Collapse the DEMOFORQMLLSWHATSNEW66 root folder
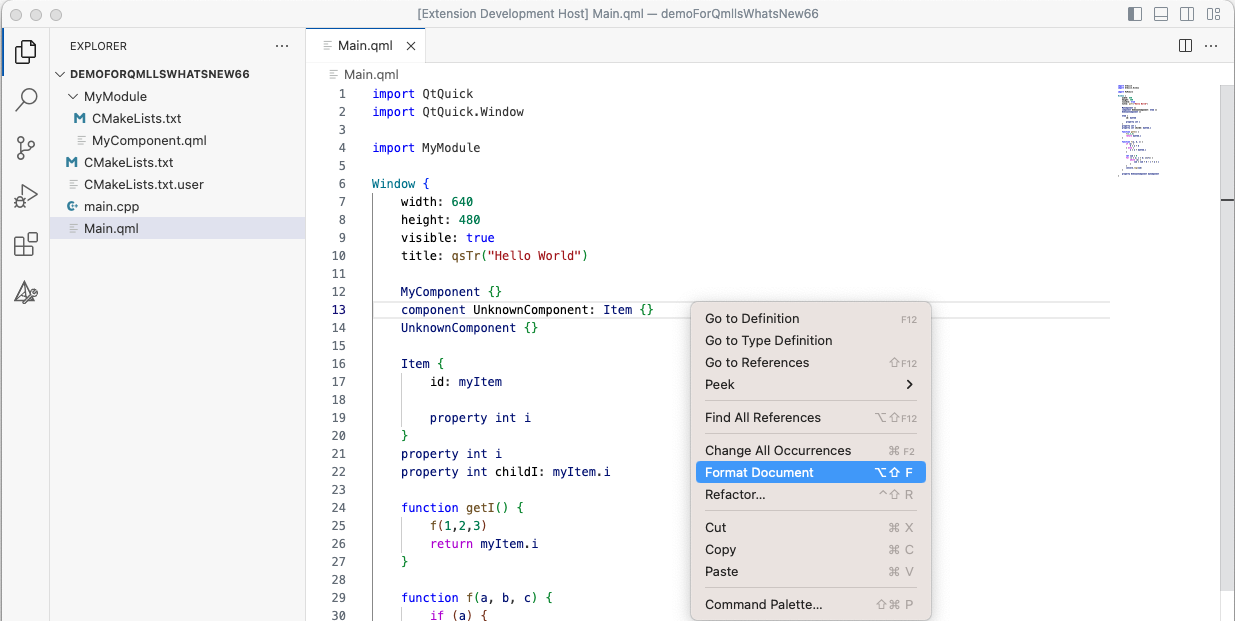 pyautogui.click(x=62, y=73)
